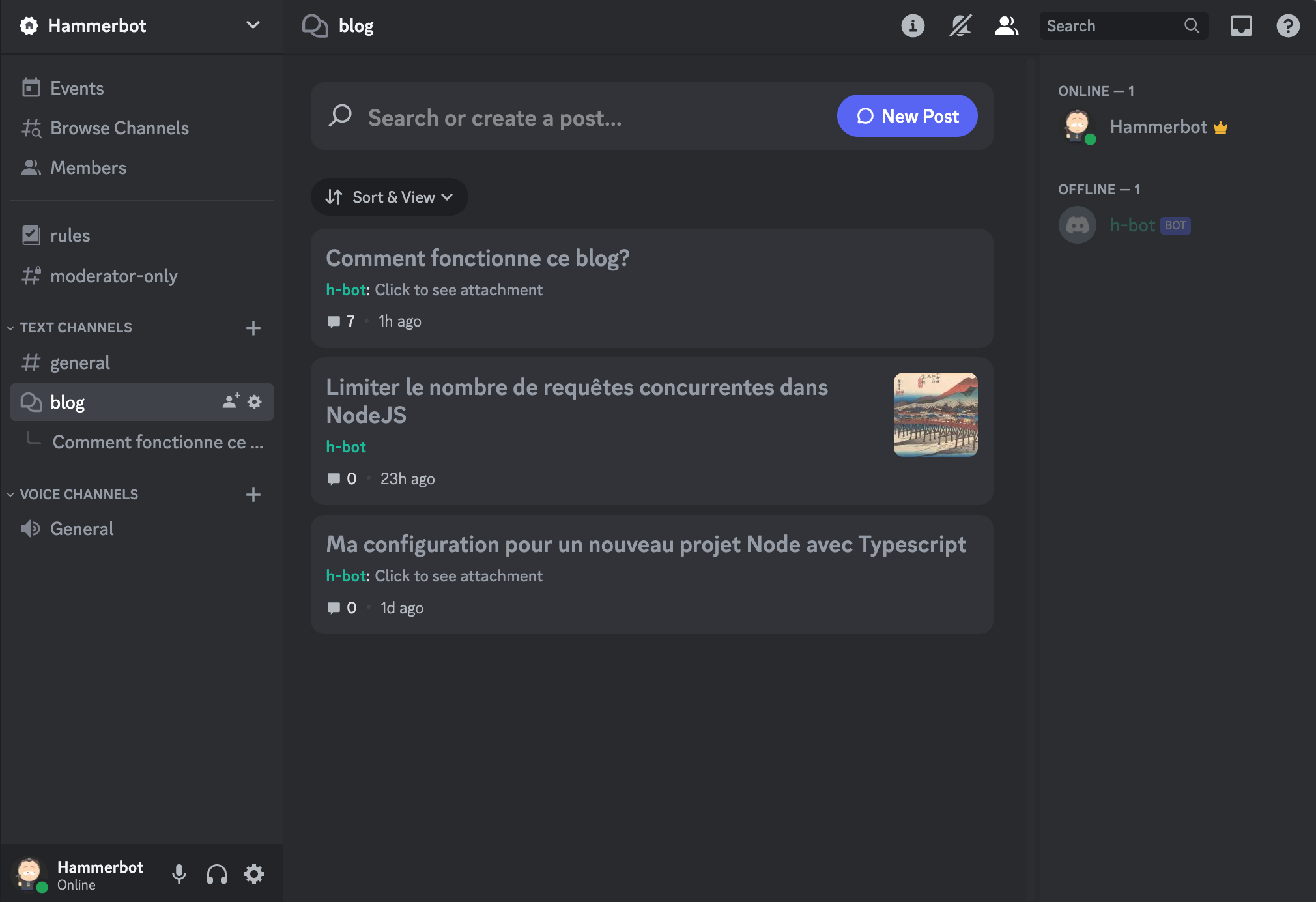The image size is (1316, 902).
Task: Click the 7 comments count
Action: pyautogui.click(x=341, y=321)
